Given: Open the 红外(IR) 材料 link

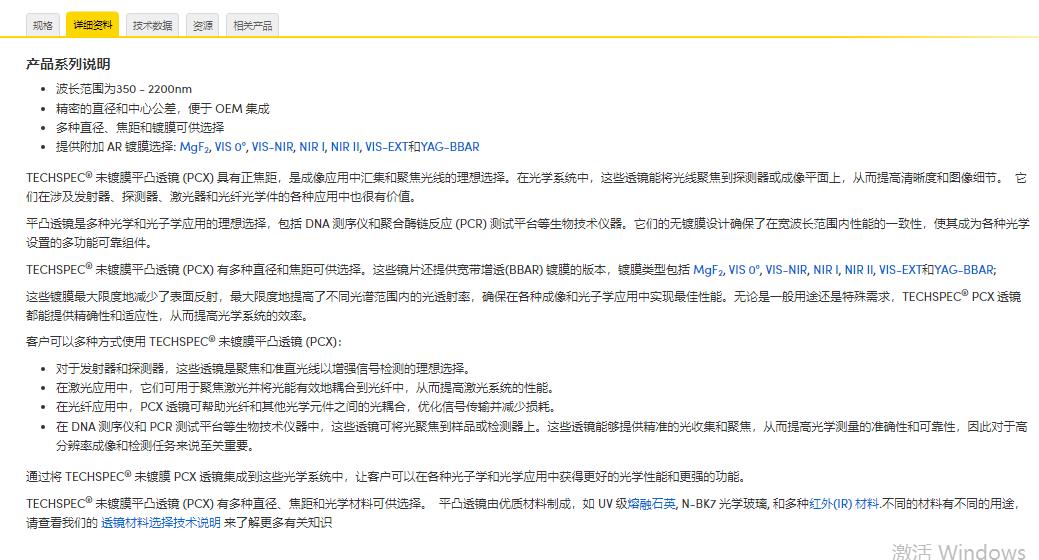Looking at the screenshot, I should click(844, 504).
